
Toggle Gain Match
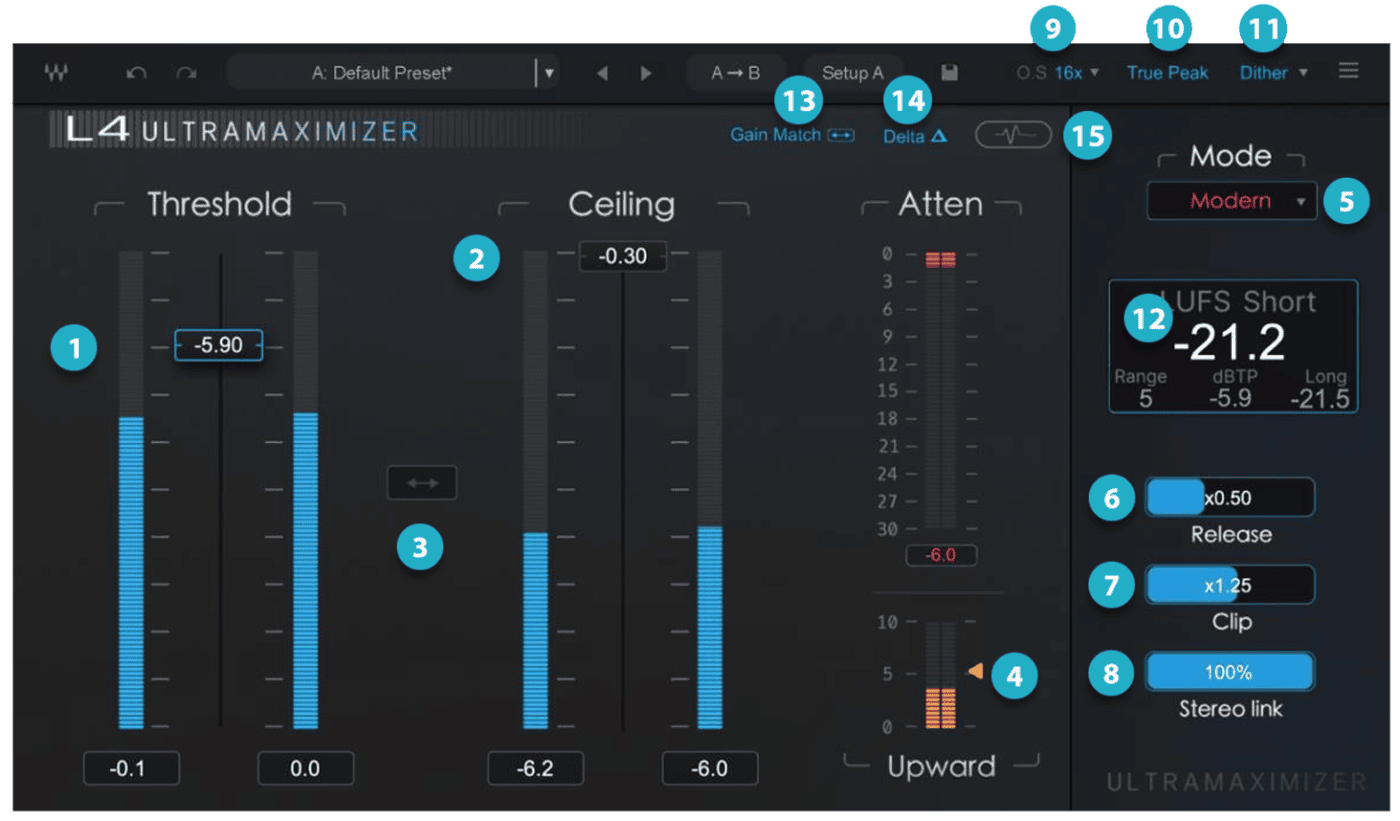792,134
